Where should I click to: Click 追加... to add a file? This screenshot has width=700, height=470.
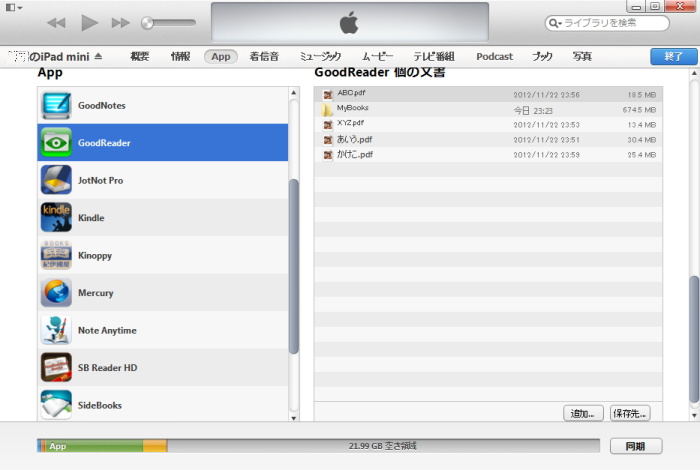click(x=583, y=413)
